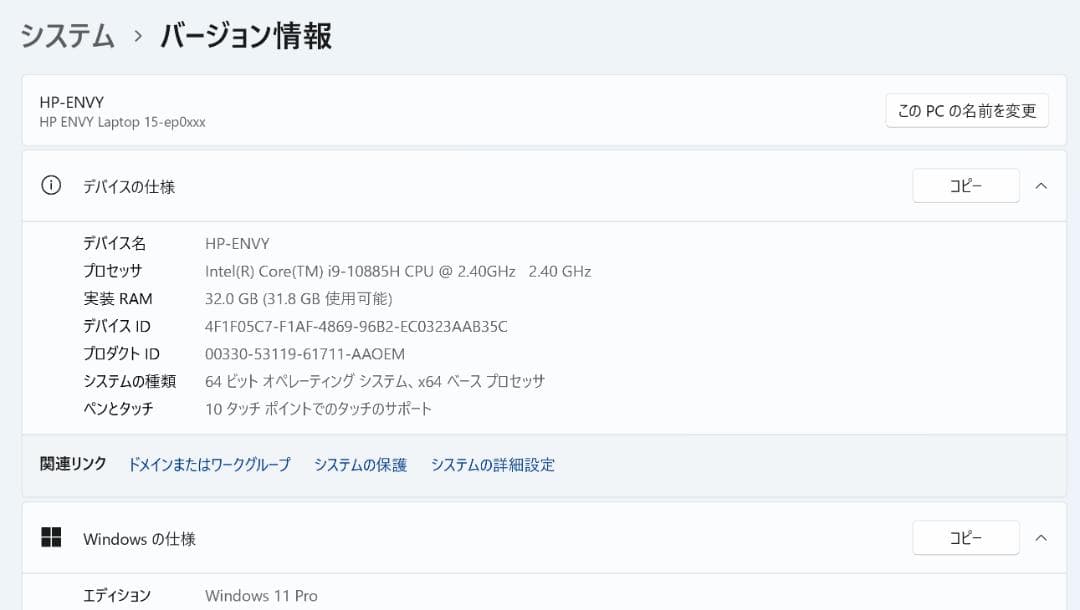Click the Windows の仕様 section header

pyautogui.click(x=139, y=538)
